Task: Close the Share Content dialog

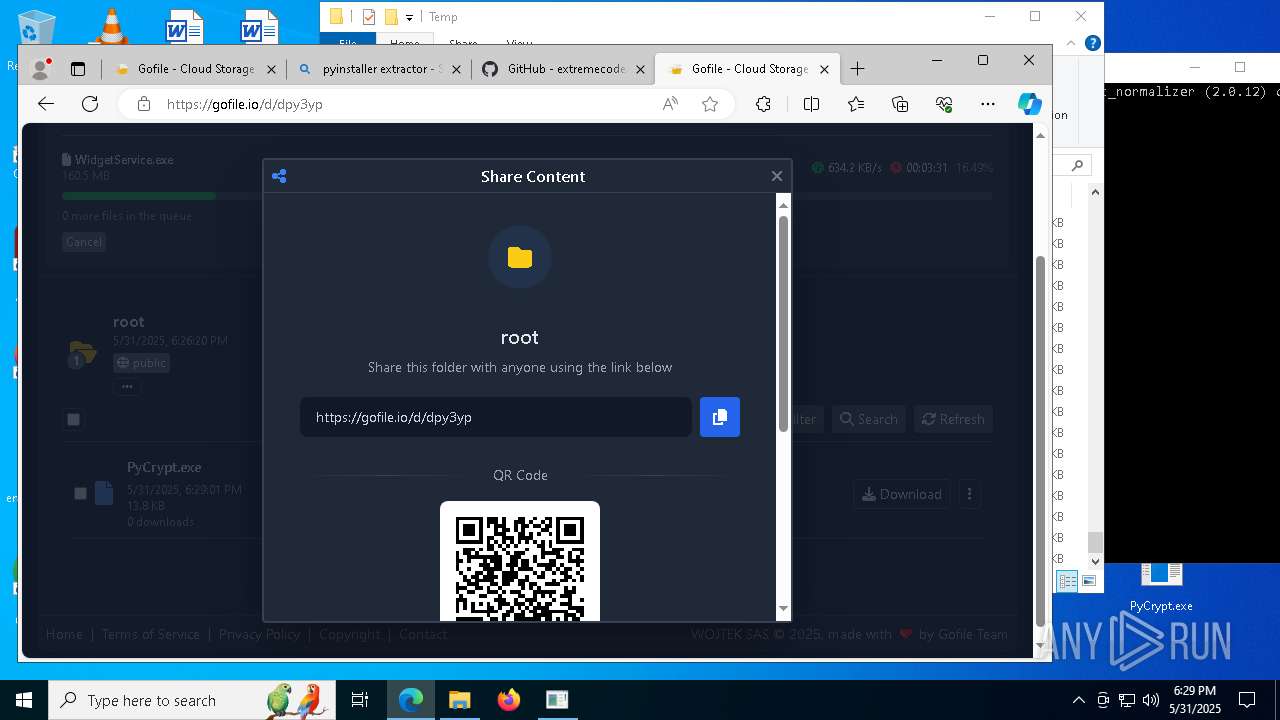Action: click(x=777, y=176)
